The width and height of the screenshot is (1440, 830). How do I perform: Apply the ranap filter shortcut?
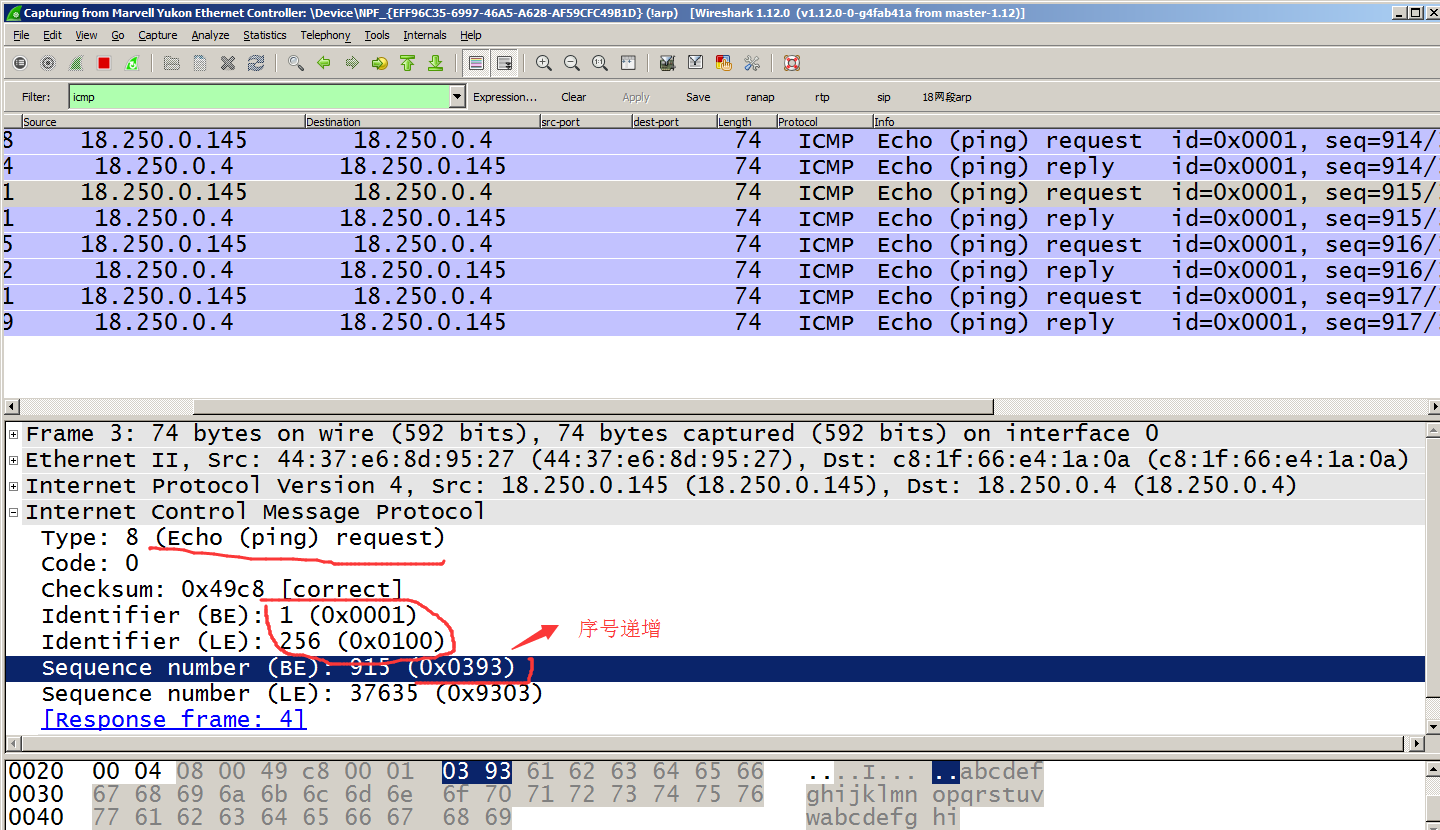click(x=760, y=97)
